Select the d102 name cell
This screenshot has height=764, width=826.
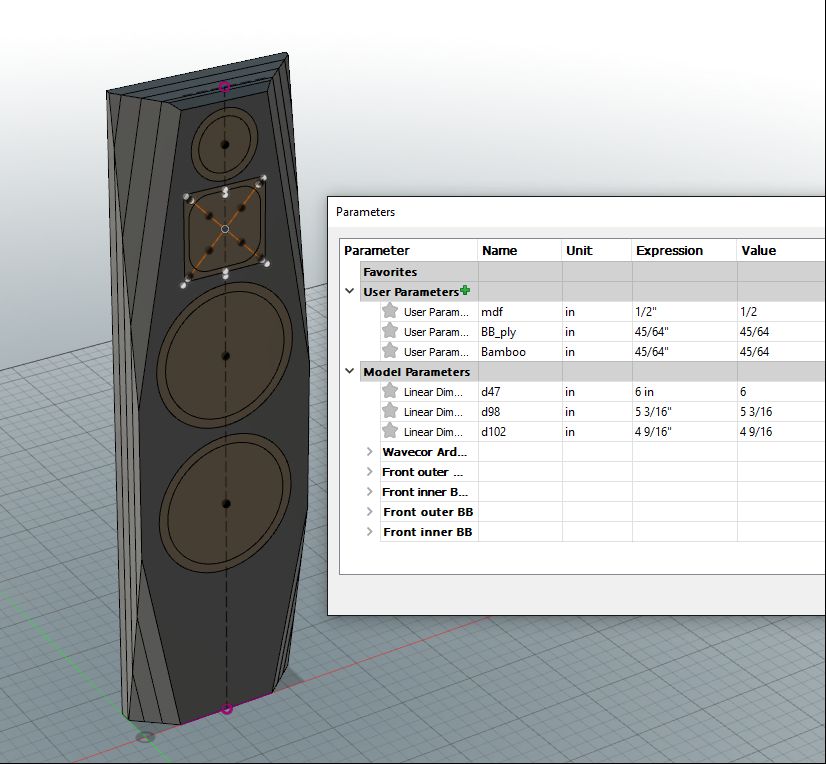point(520,432)
